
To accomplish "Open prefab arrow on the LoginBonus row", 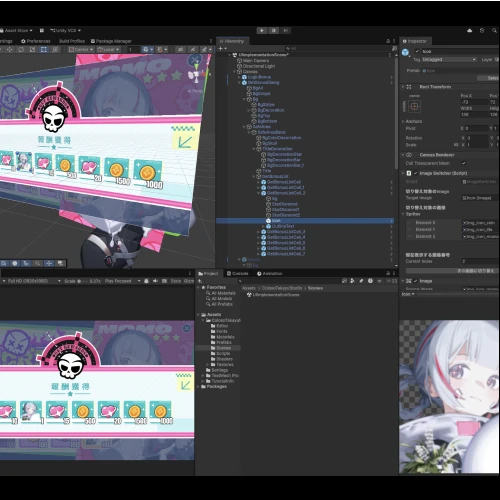I will point(392,77).
